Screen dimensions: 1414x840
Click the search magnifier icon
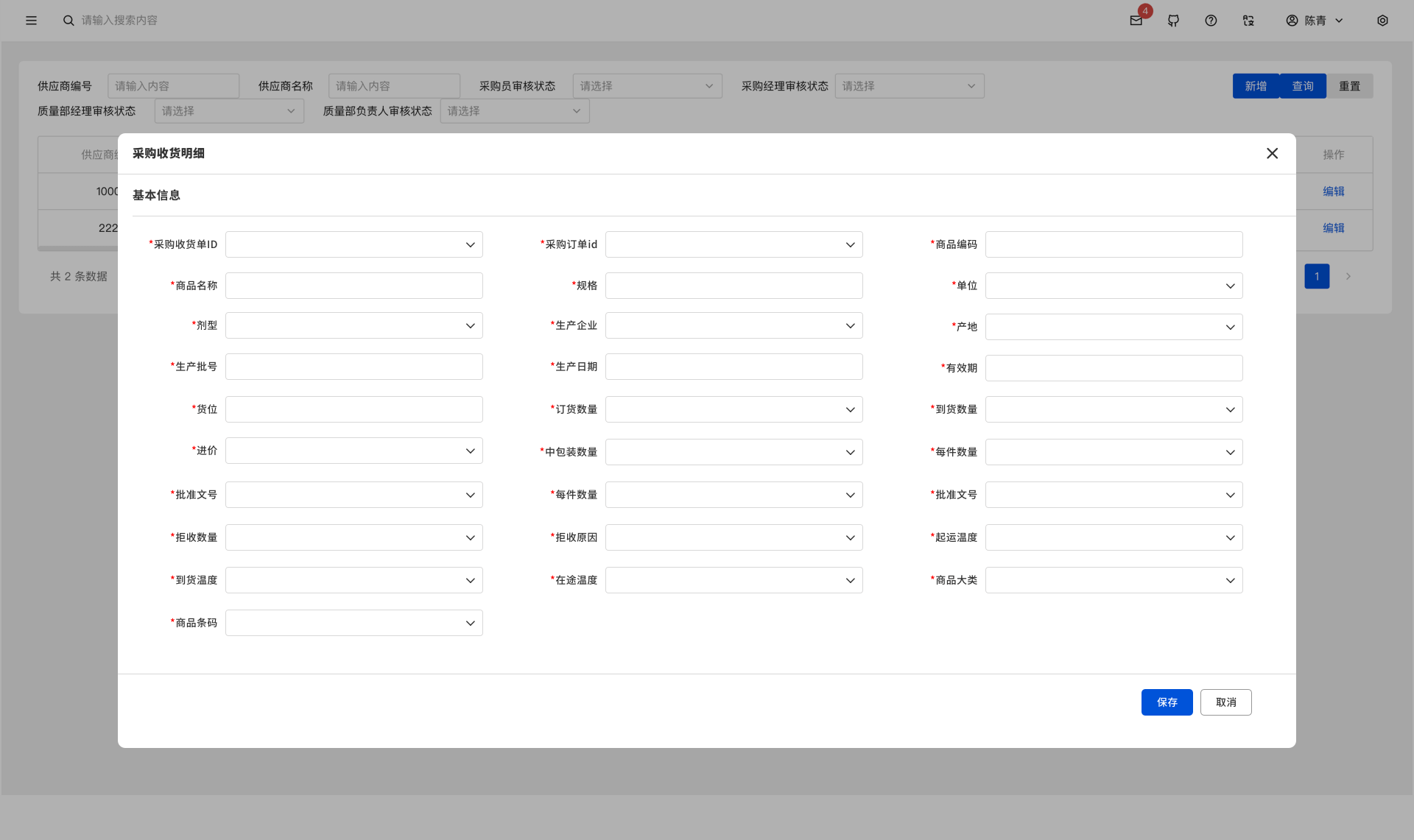[68, 21]
